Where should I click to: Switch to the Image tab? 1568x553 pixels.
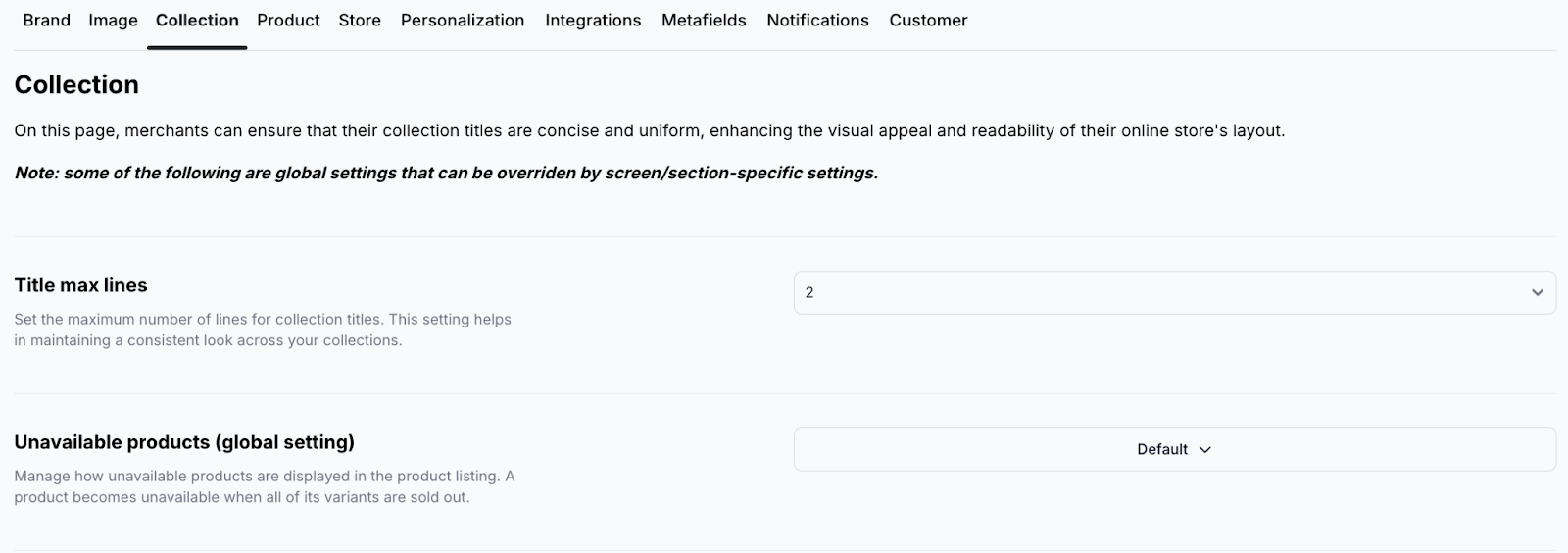(113, 21)
